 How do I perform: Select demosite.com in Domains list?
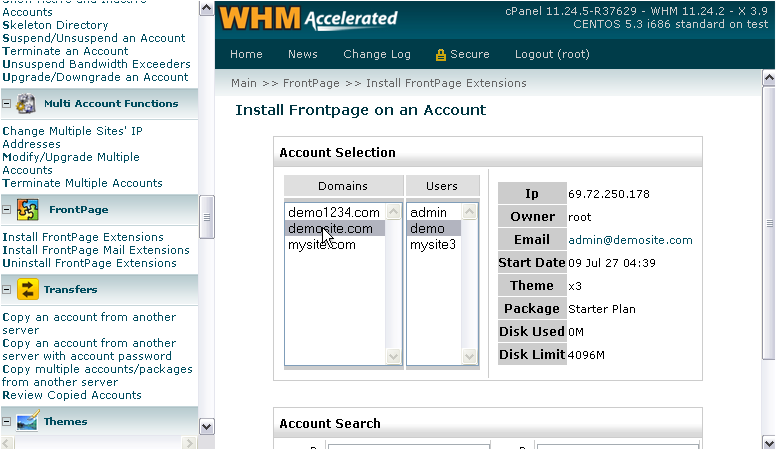[x=335, y=228]
